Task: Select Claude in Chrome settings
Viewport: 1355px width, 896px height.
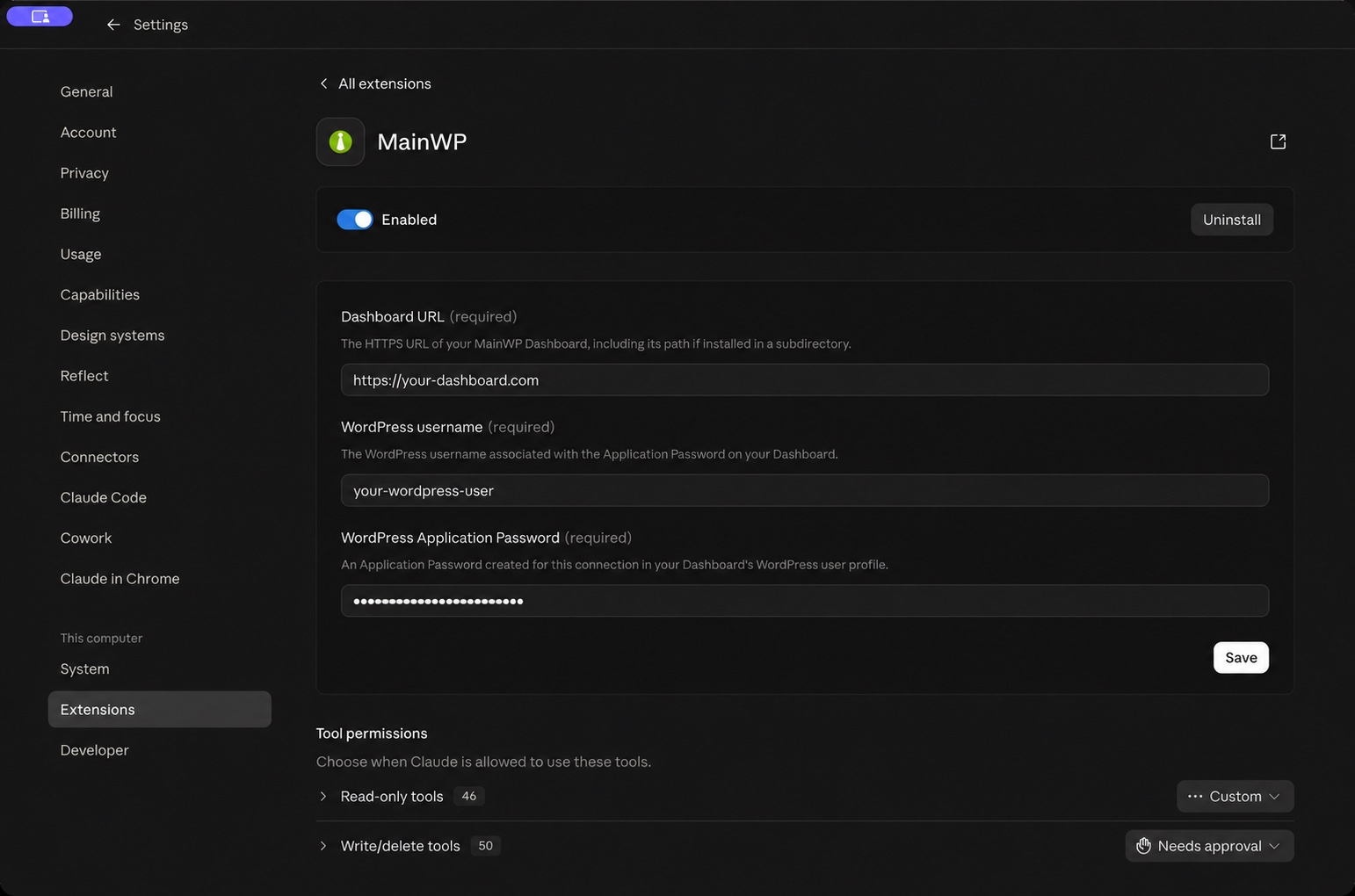Action: (120, 579)
